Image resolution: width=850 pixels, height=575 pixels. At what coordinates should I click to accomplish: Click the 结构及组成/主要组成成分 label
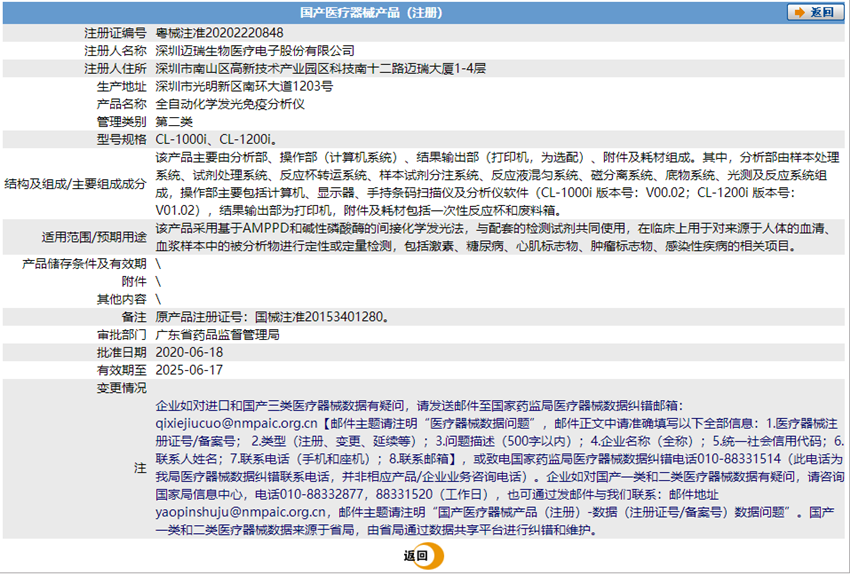(75, 184)
